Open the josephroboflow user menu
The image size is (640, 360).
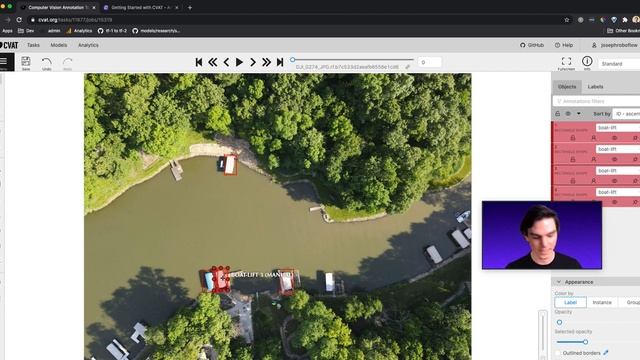tap(615, 45)
